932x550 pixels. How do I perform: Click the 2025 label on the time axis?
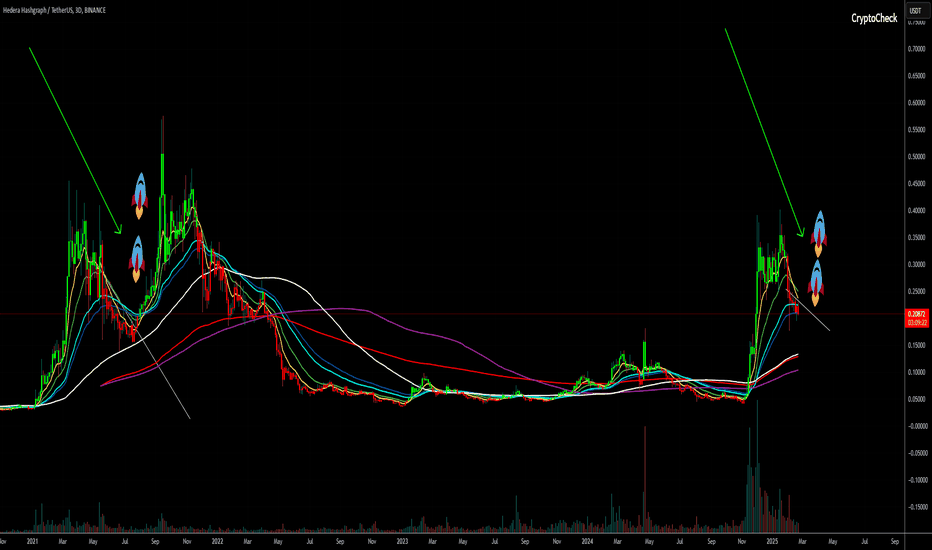772,542
